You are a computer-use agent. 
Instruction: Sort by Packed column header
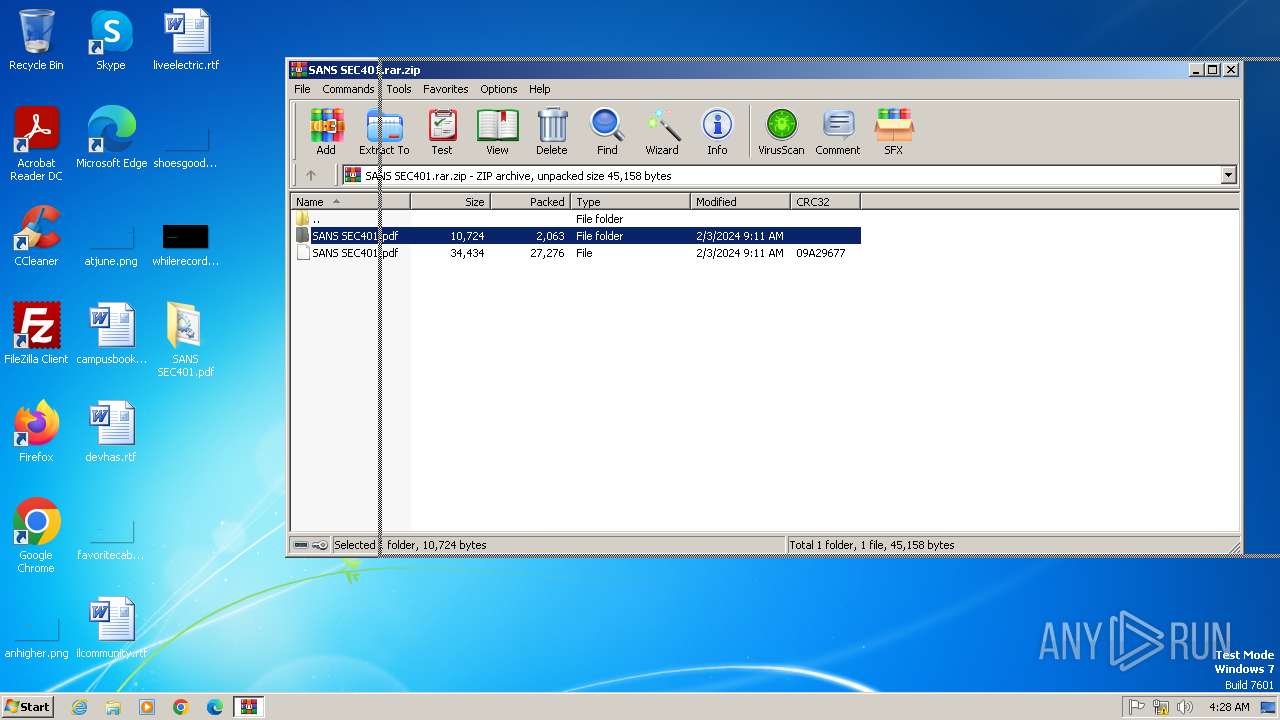tap(530, 202)
